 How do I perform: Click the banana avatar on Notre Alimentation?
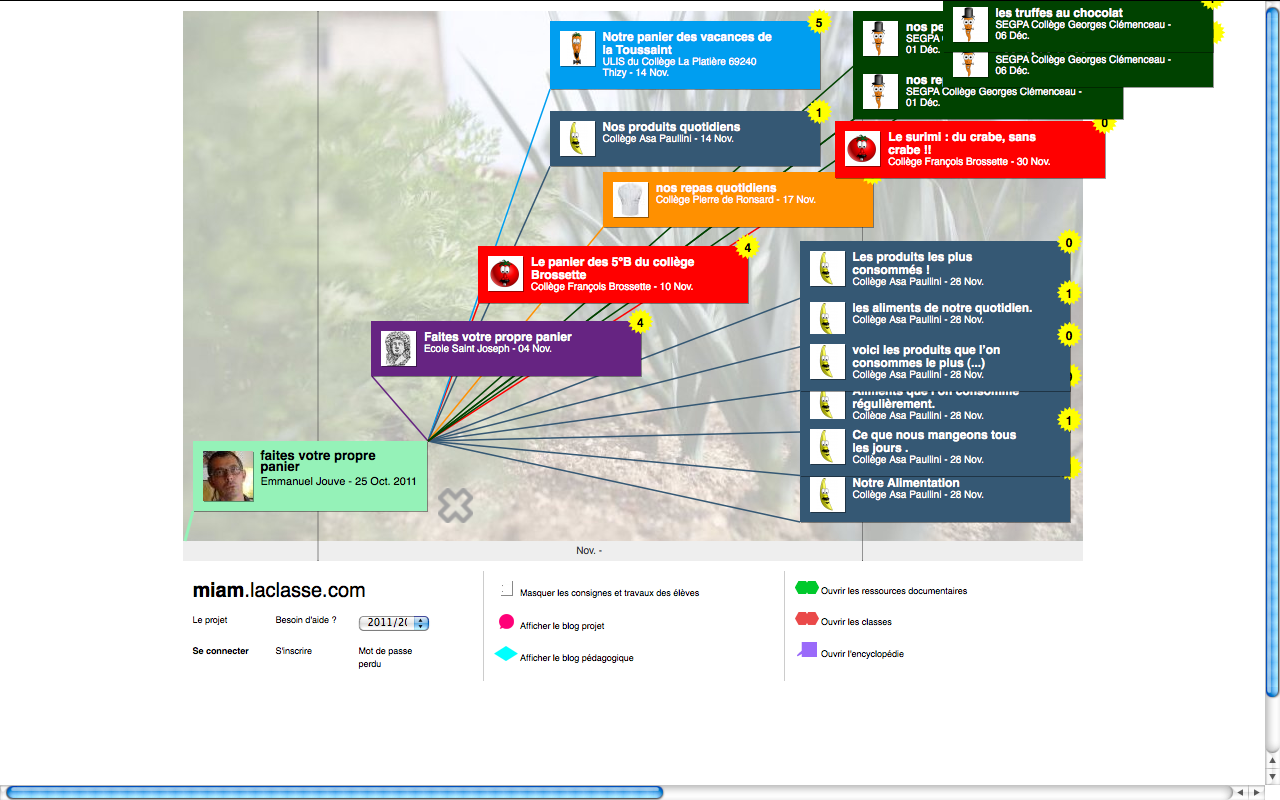(x=827, y=494)
